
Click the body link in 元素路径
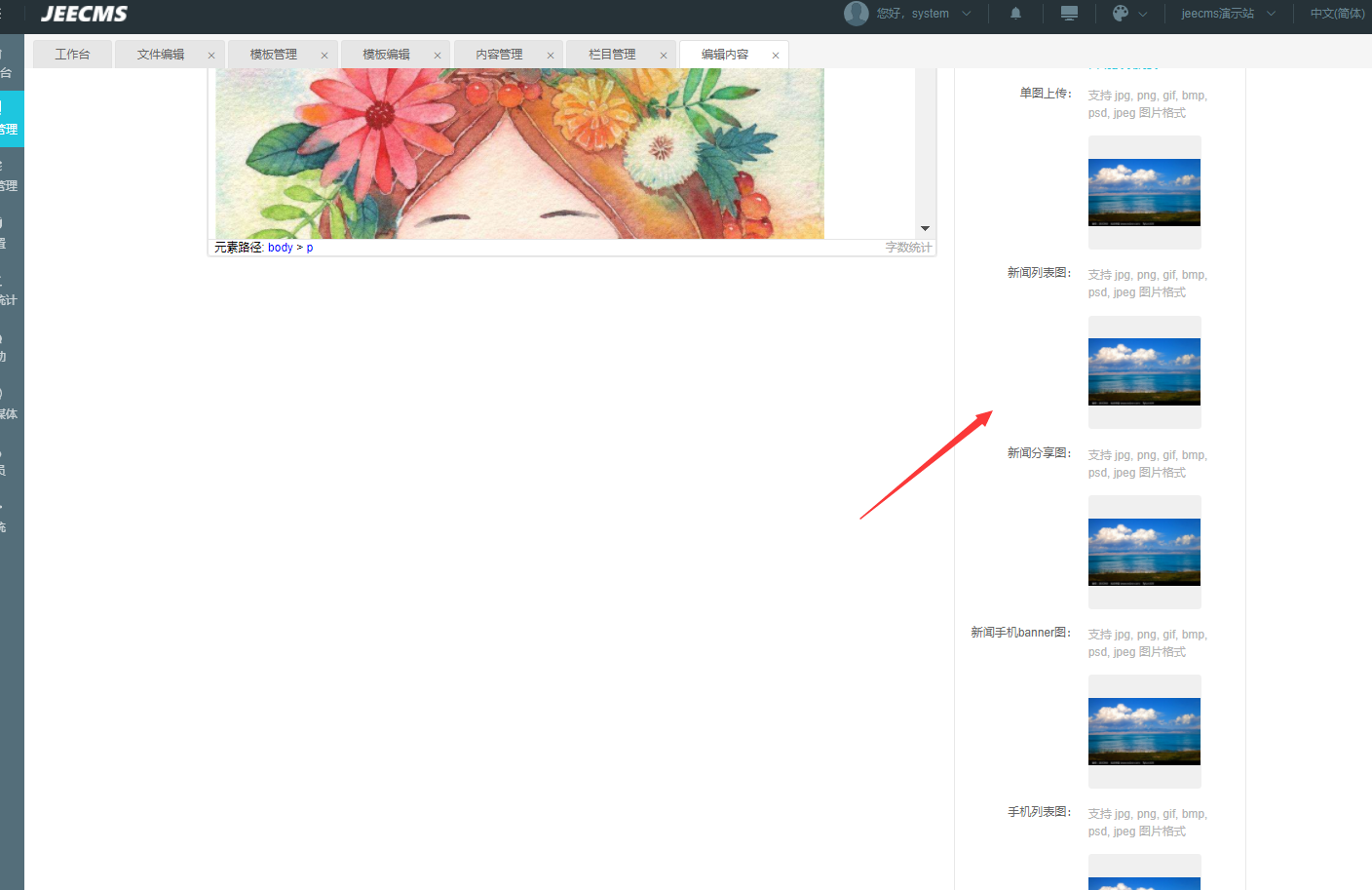(281, 248)
